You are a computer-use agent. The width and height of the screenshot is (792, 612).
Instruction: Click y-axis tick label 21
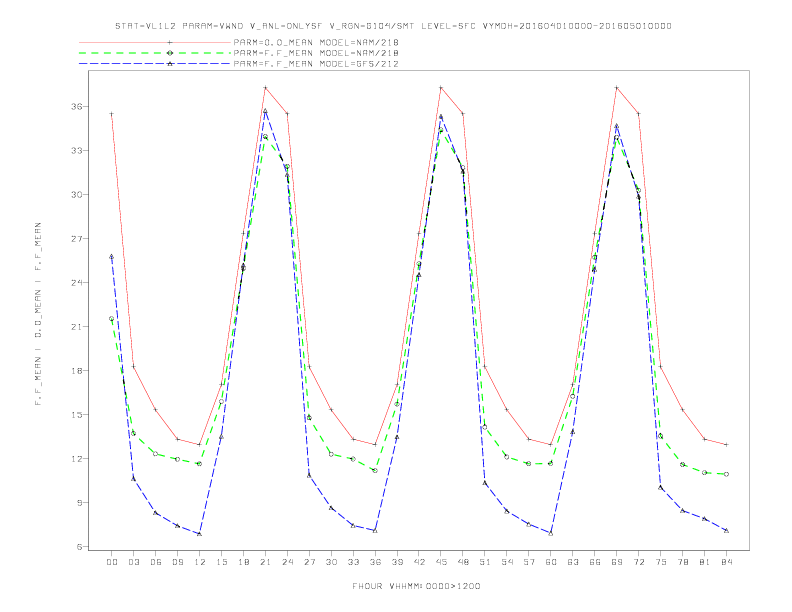[76, 327]
